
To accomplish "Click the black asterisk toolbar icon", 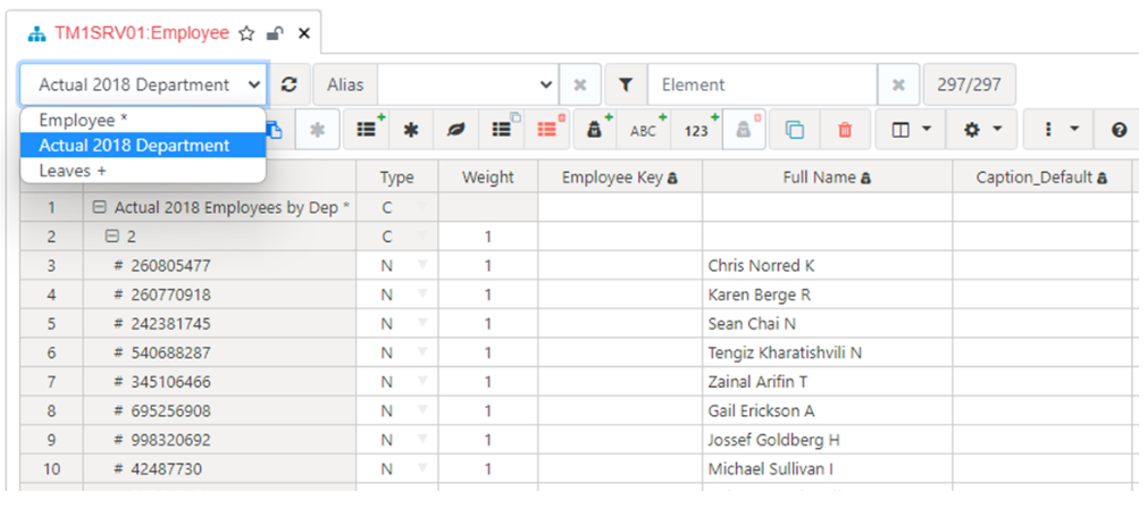I will click(x=411, y=130).
